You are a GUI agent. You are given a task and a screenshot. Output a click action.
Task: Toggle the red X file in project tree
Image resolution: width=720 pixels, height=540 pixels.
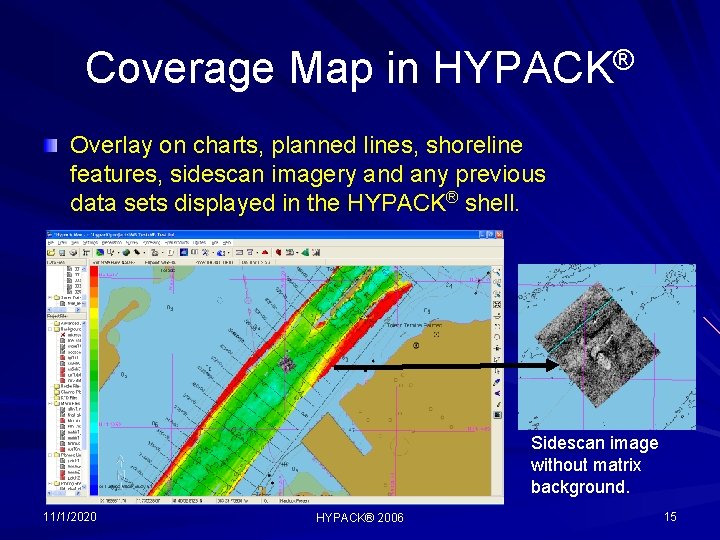point(63,335)
